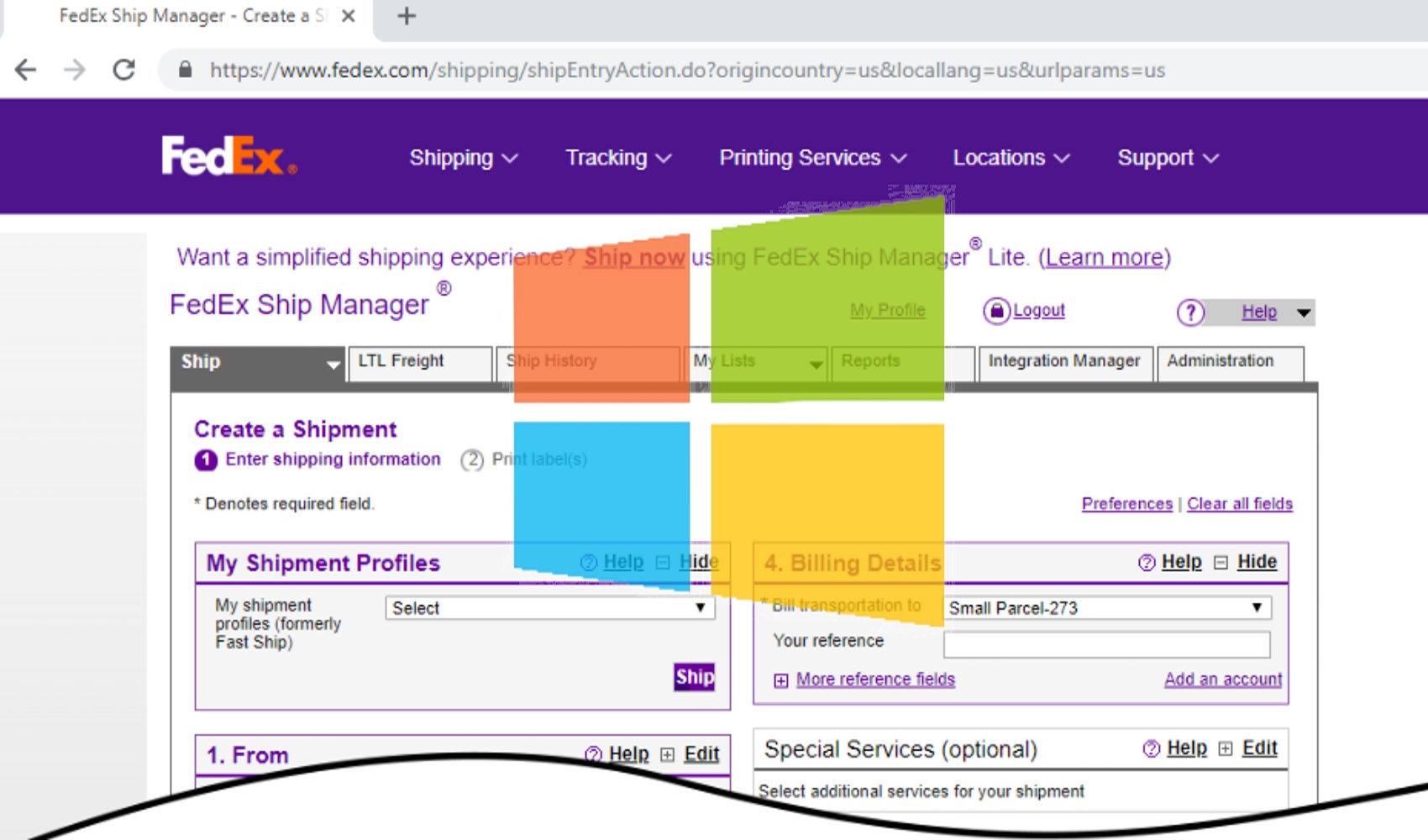Click the expand icon next to From Edit
The width and height of the screenshot is (1428, 840).
(x=667, y=753)
